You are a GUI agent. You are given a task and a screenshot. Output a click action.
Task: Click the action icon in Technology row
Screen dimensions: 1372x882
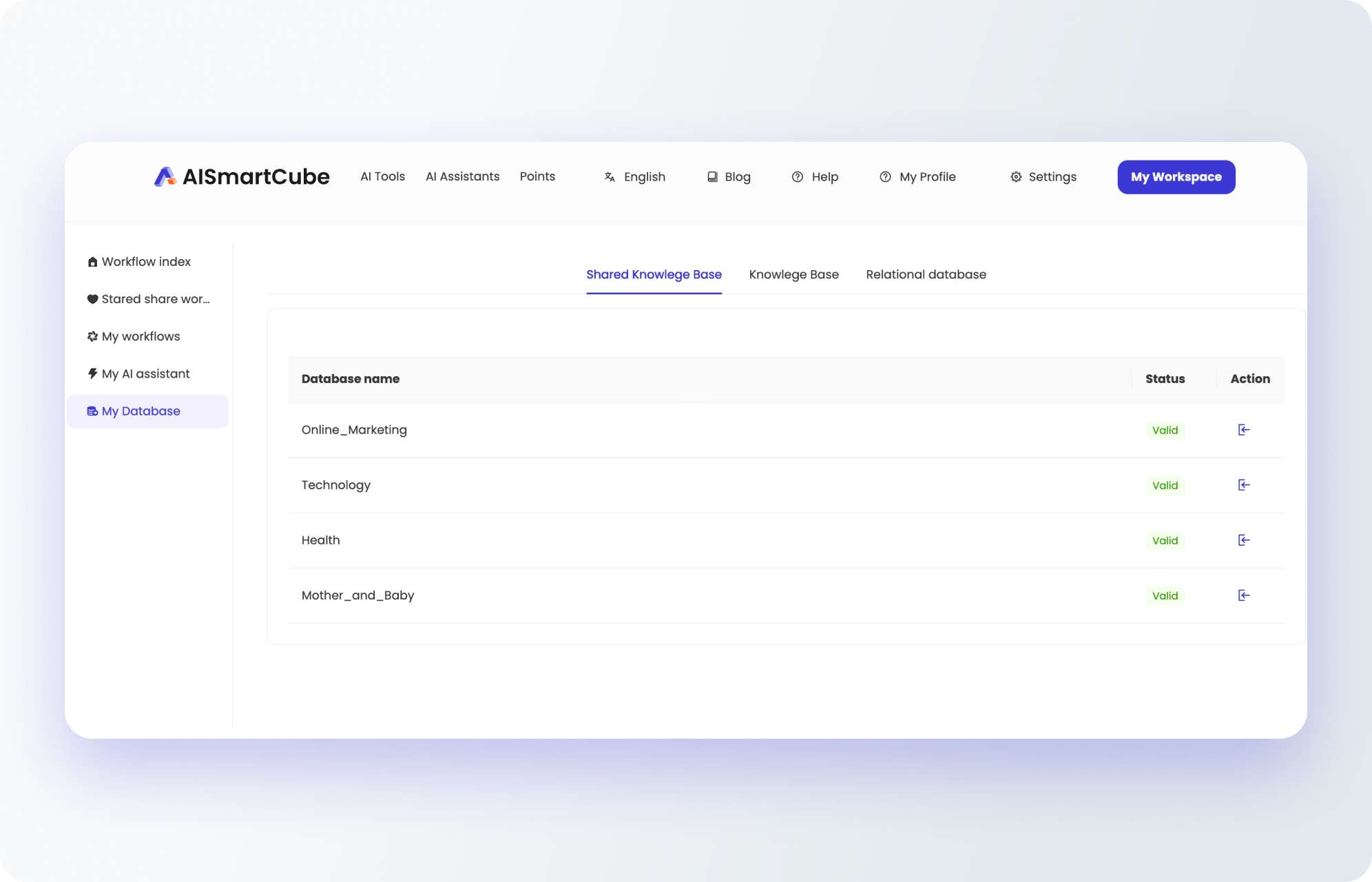click(1243, 485)
